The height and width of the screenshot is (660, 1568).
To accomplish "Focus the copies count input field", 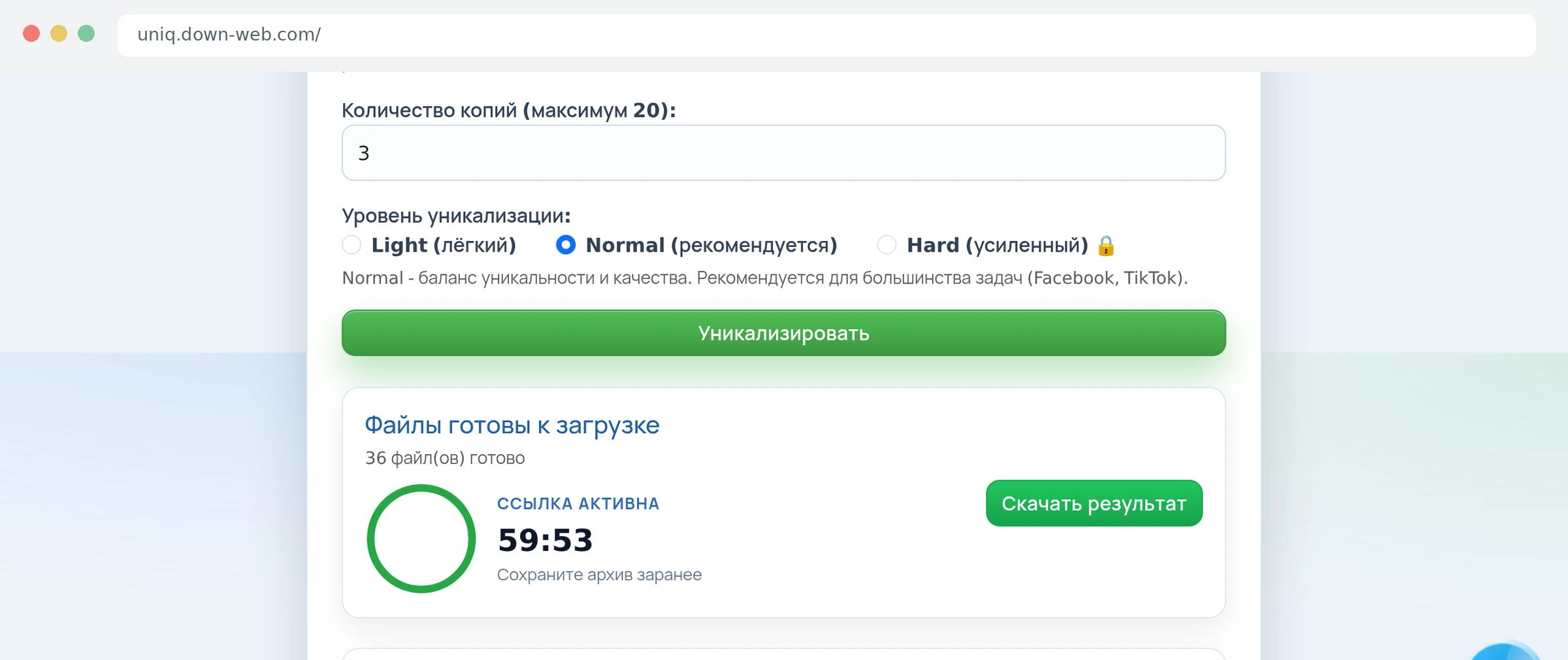I will 783,153.
